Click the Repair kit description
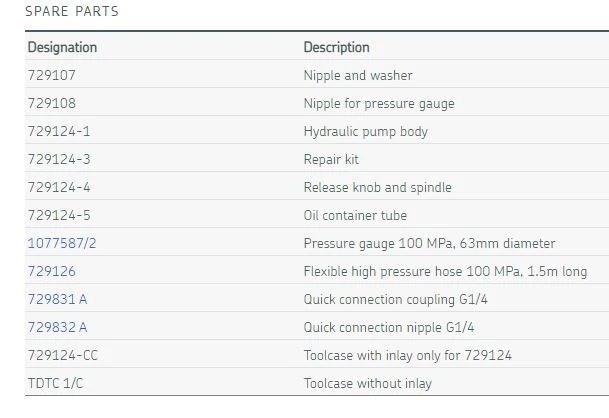This screenshot has height=418, width=609. tap(331, 159)
